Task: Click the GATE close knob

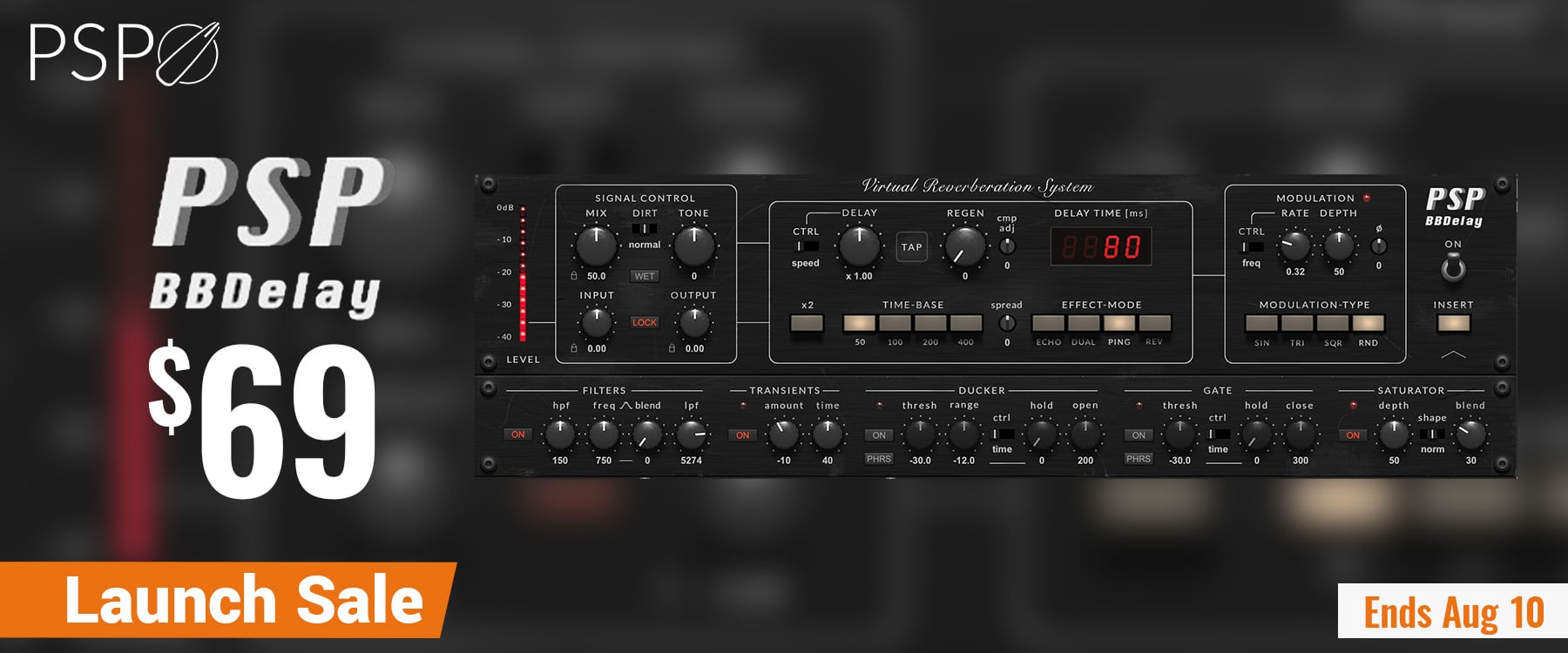Action: coord(1300,434)
